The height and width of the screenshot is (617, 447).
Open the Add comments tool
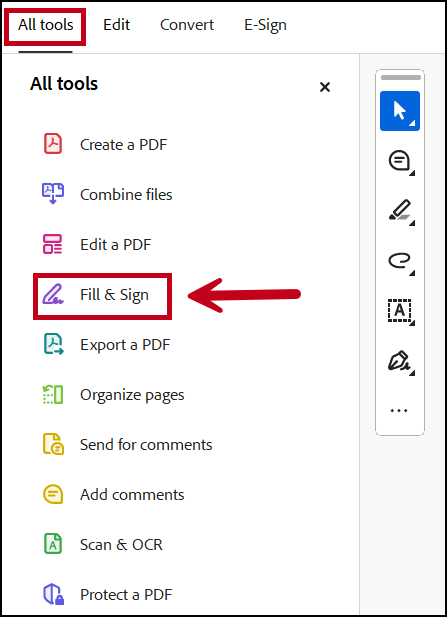coord(113,495)
